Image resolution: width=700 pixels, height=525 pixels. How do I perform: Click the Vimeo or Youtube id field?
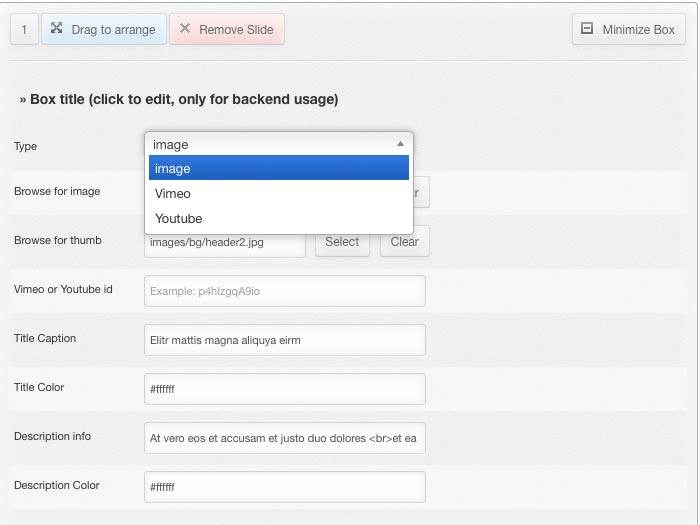pos(284,291)
